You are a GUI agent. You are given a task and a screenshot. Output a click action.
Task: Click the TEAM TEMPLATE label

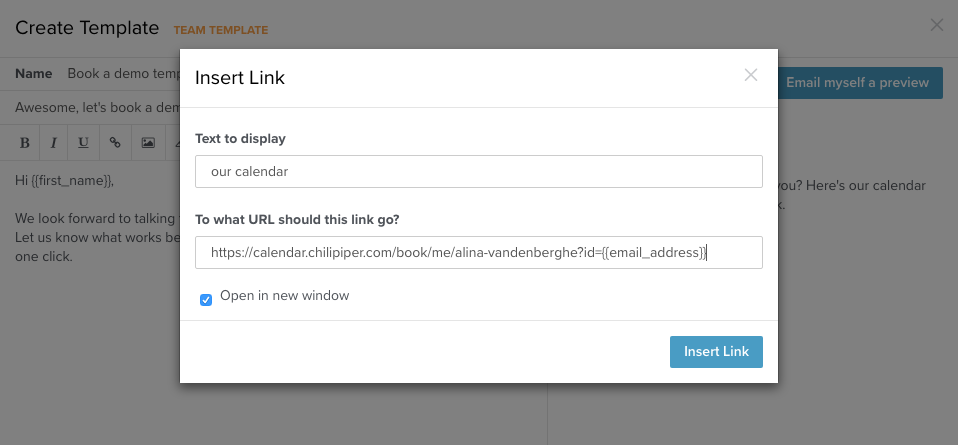221,30
